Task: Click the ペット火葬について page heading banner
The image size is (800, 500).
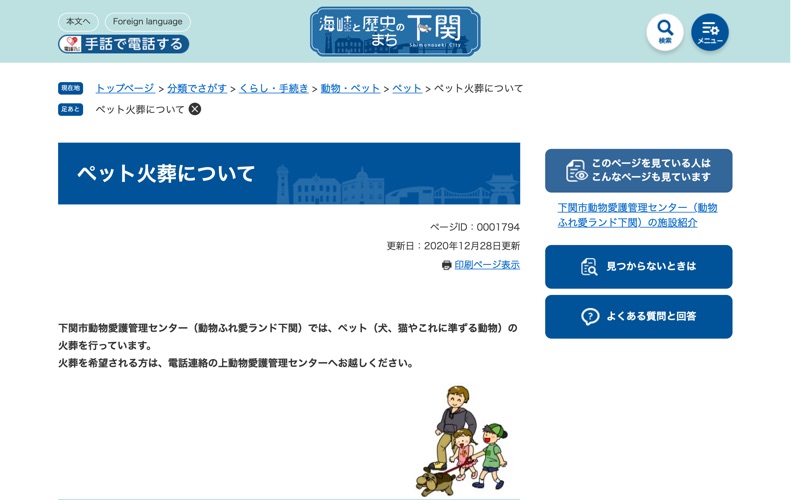Action: pos(289,173)
